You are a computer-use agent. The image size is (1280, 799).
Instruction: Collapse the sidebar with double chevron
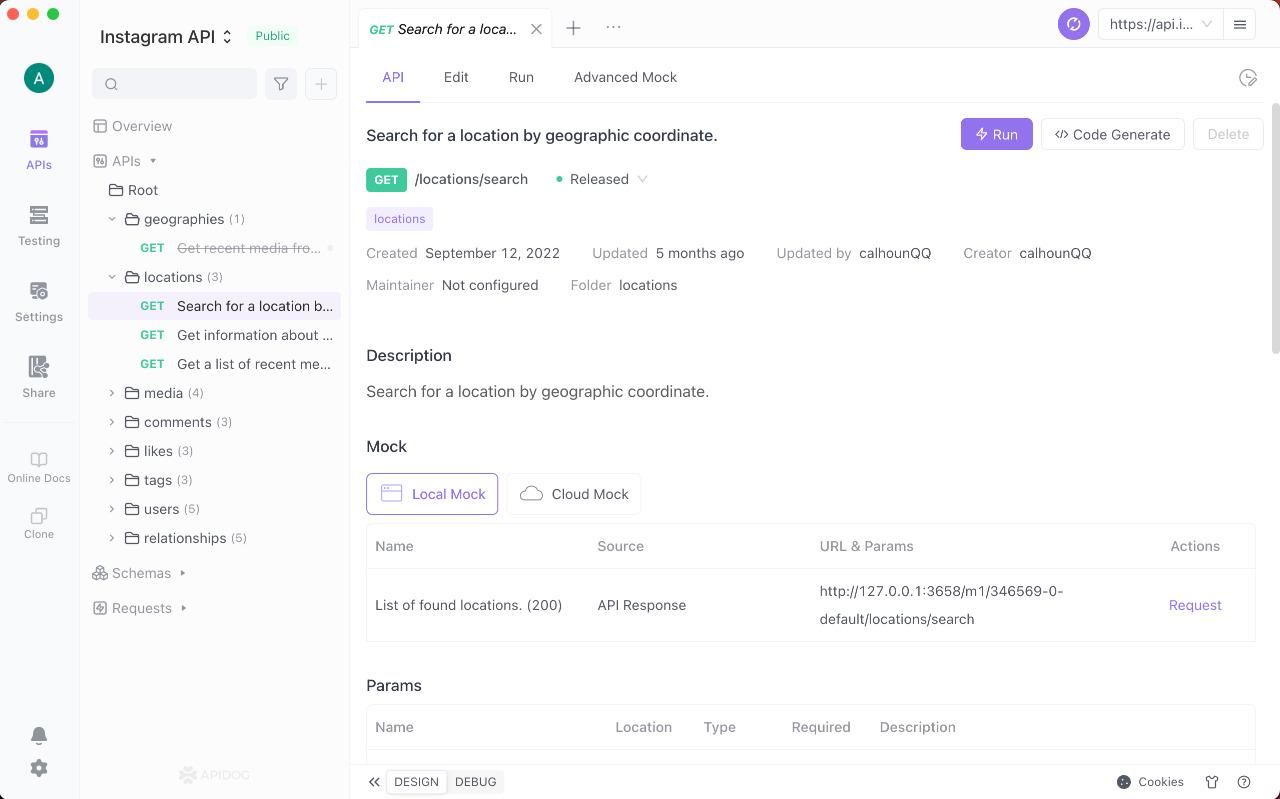click(x=374, y=782)
